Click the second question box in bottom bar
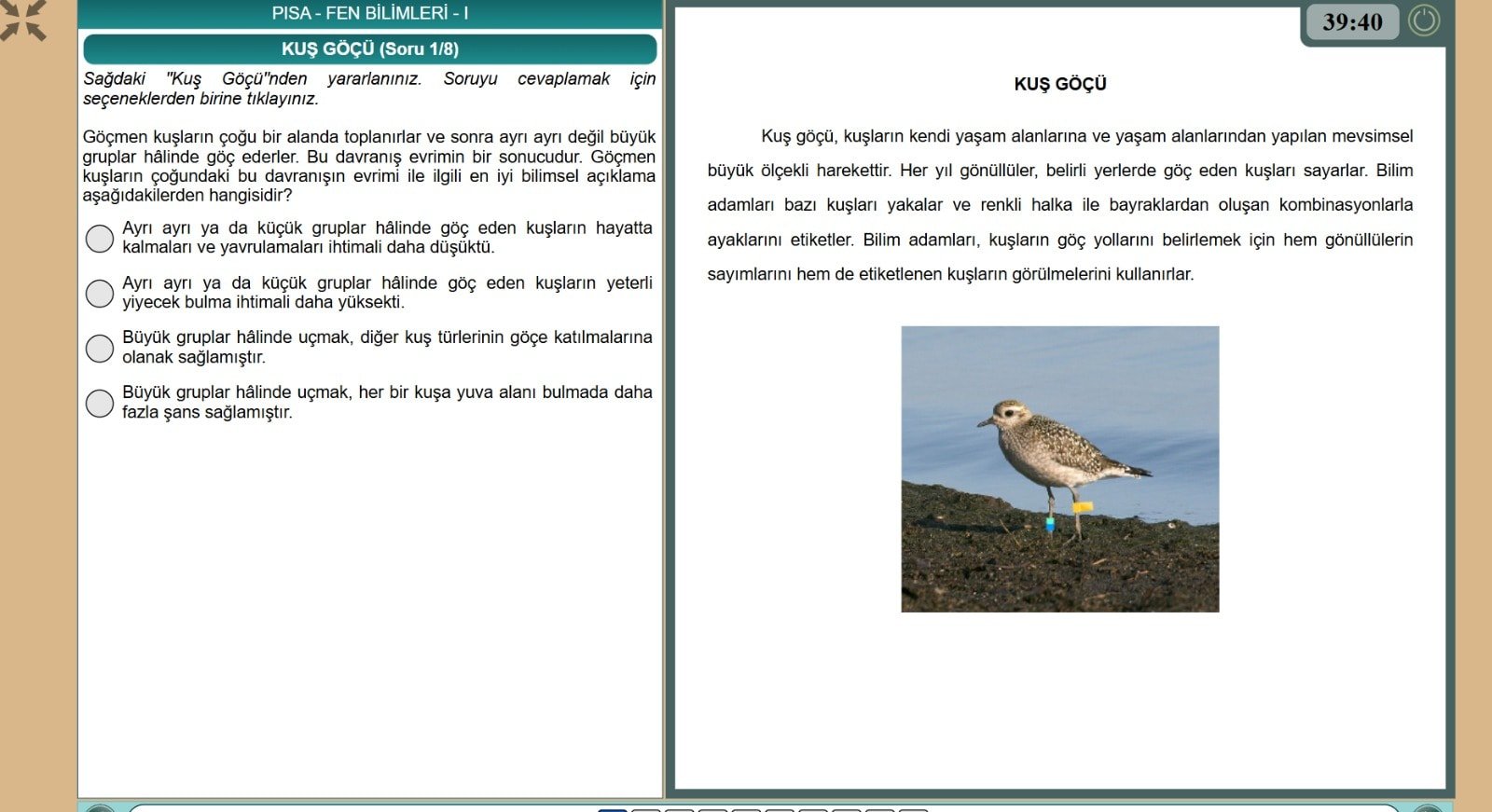This screenshot has height=812, width=1492. 646,809
